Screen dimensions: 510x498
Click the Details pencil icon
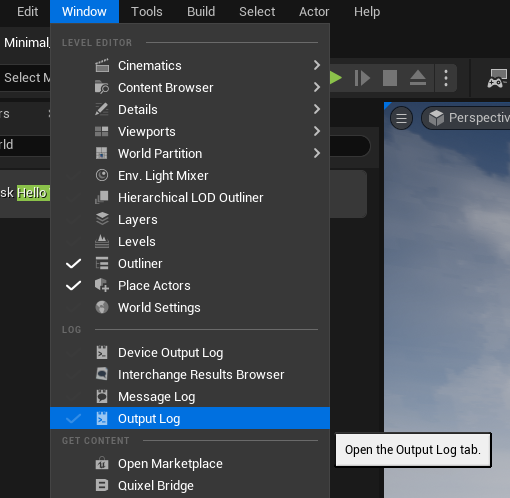(x=102, y=109)
